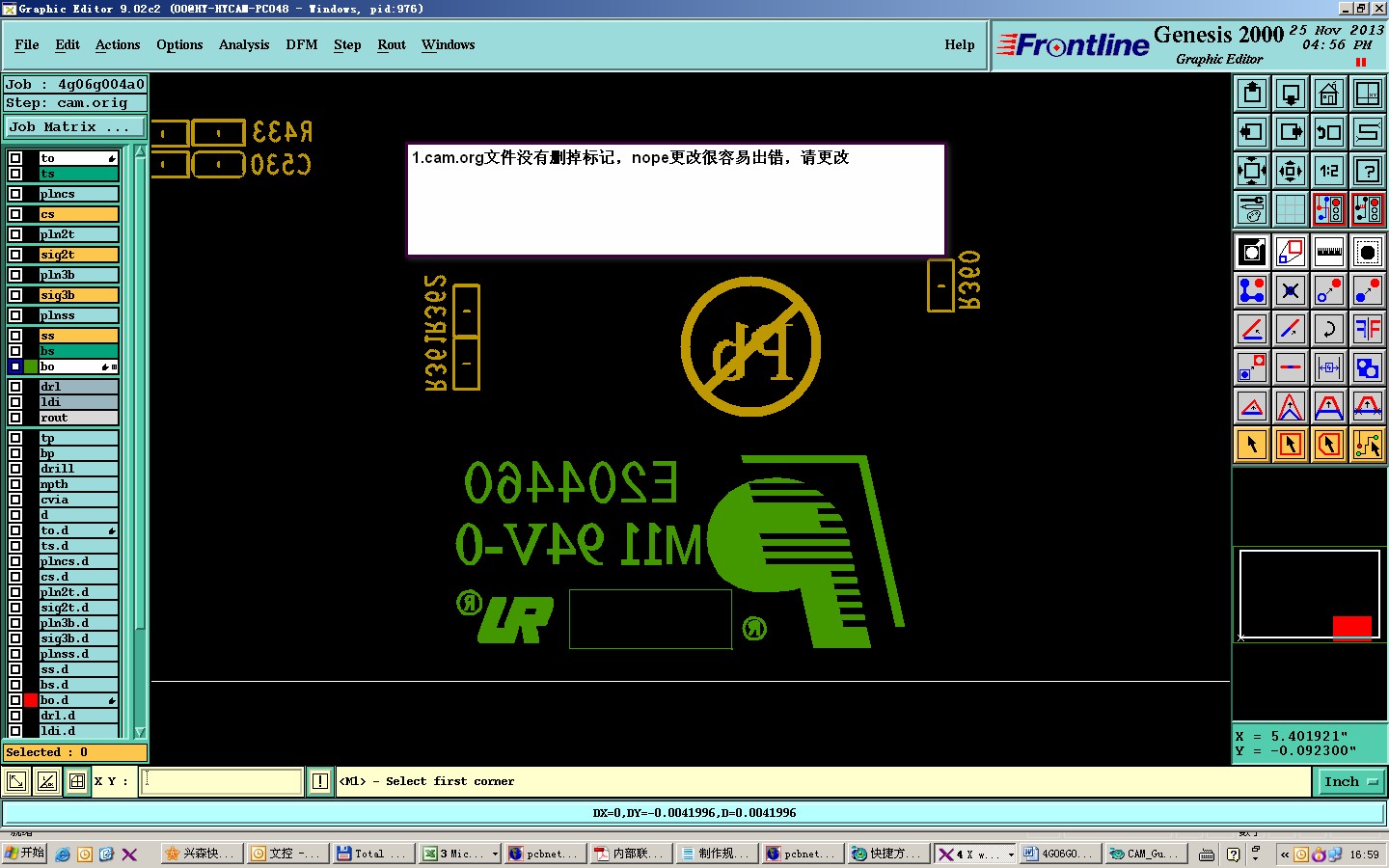Viewport: 1389px width, 868px height.
Task: Select the rectangle area selection tool
Action: (1291, 445)
